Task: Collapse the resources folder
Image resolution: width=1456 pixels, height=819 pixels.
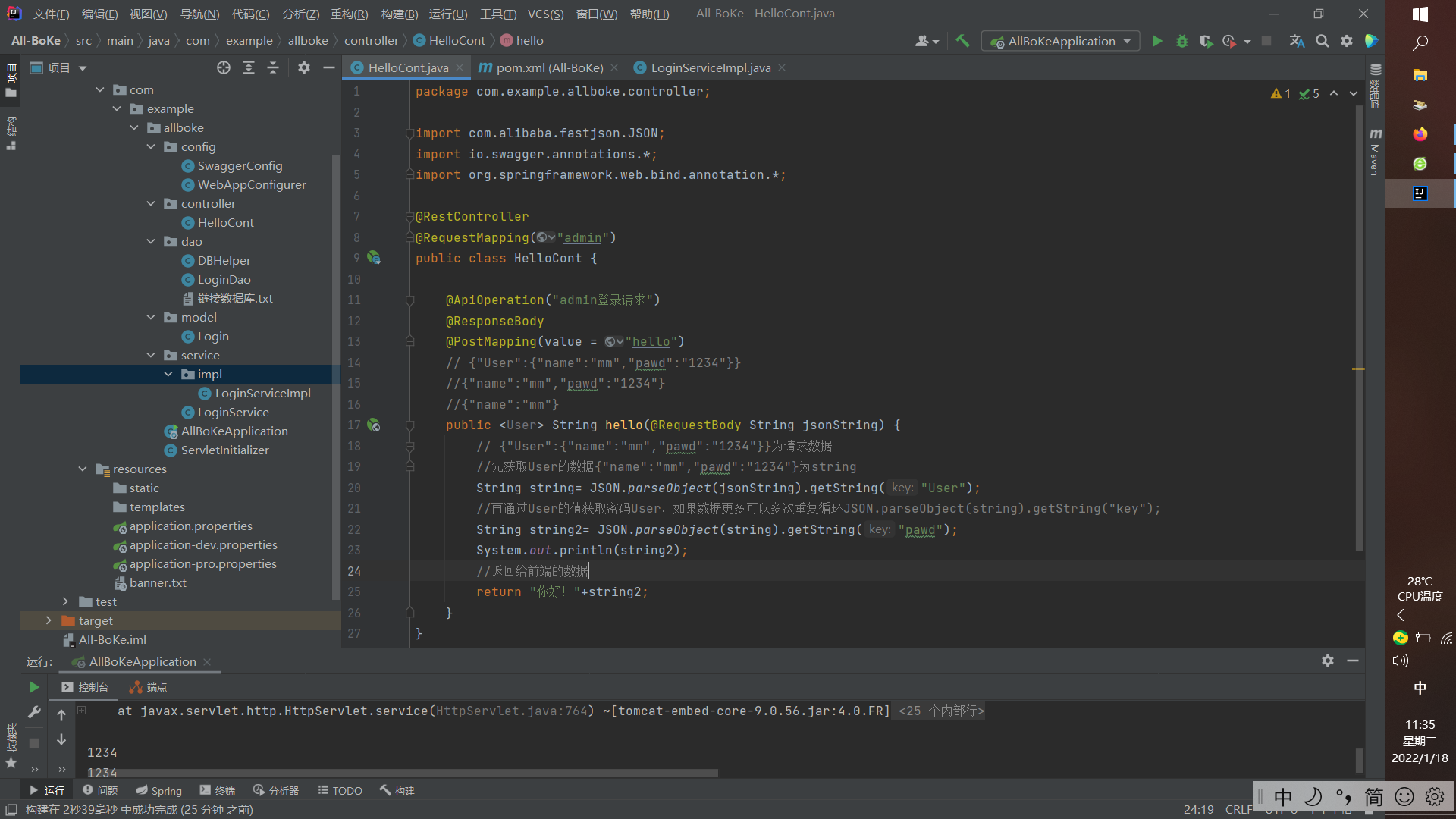Action: pos(83,469)
